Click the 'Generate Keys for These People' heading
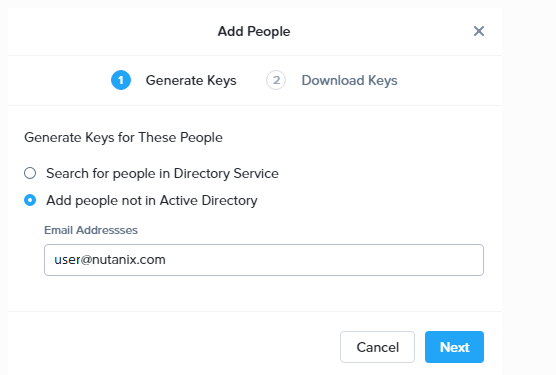Viewport: 556px width, 375px height. click(123, 138)
